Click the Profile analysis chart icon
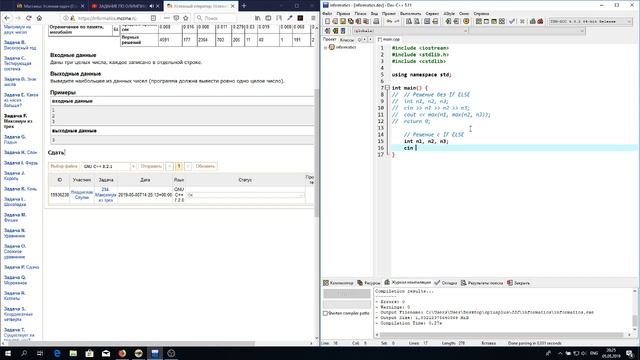 533,21
